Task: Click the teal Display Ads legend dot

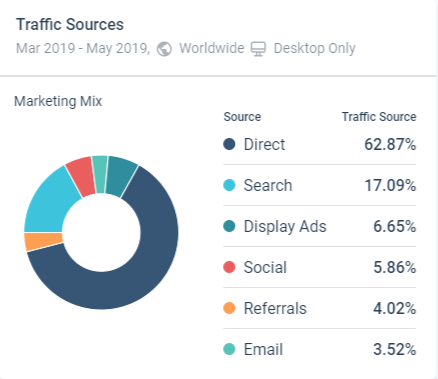Action: (x=229, y=226)
